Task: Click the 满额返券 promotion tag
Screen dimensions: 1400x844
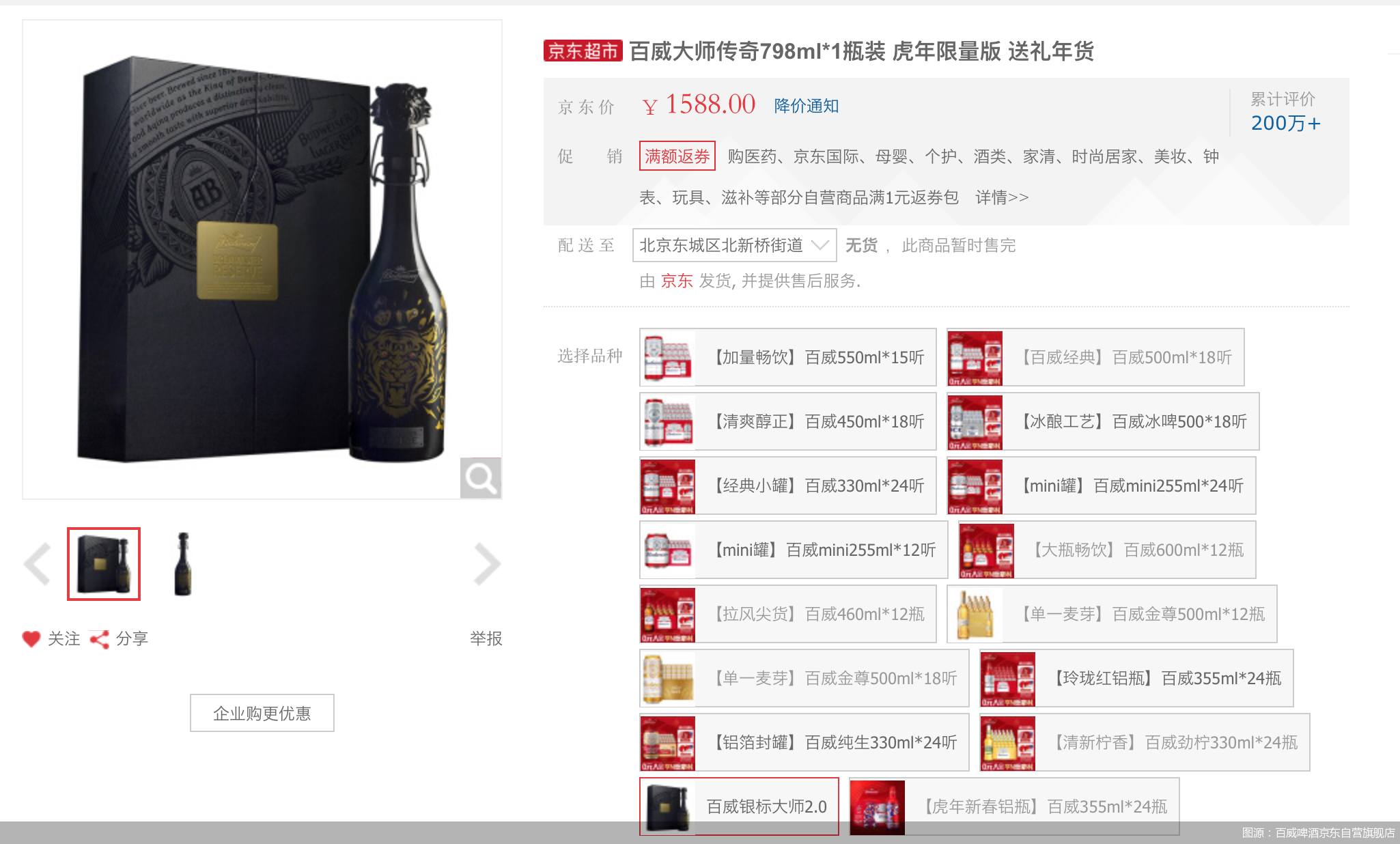Action: (677, 156)
